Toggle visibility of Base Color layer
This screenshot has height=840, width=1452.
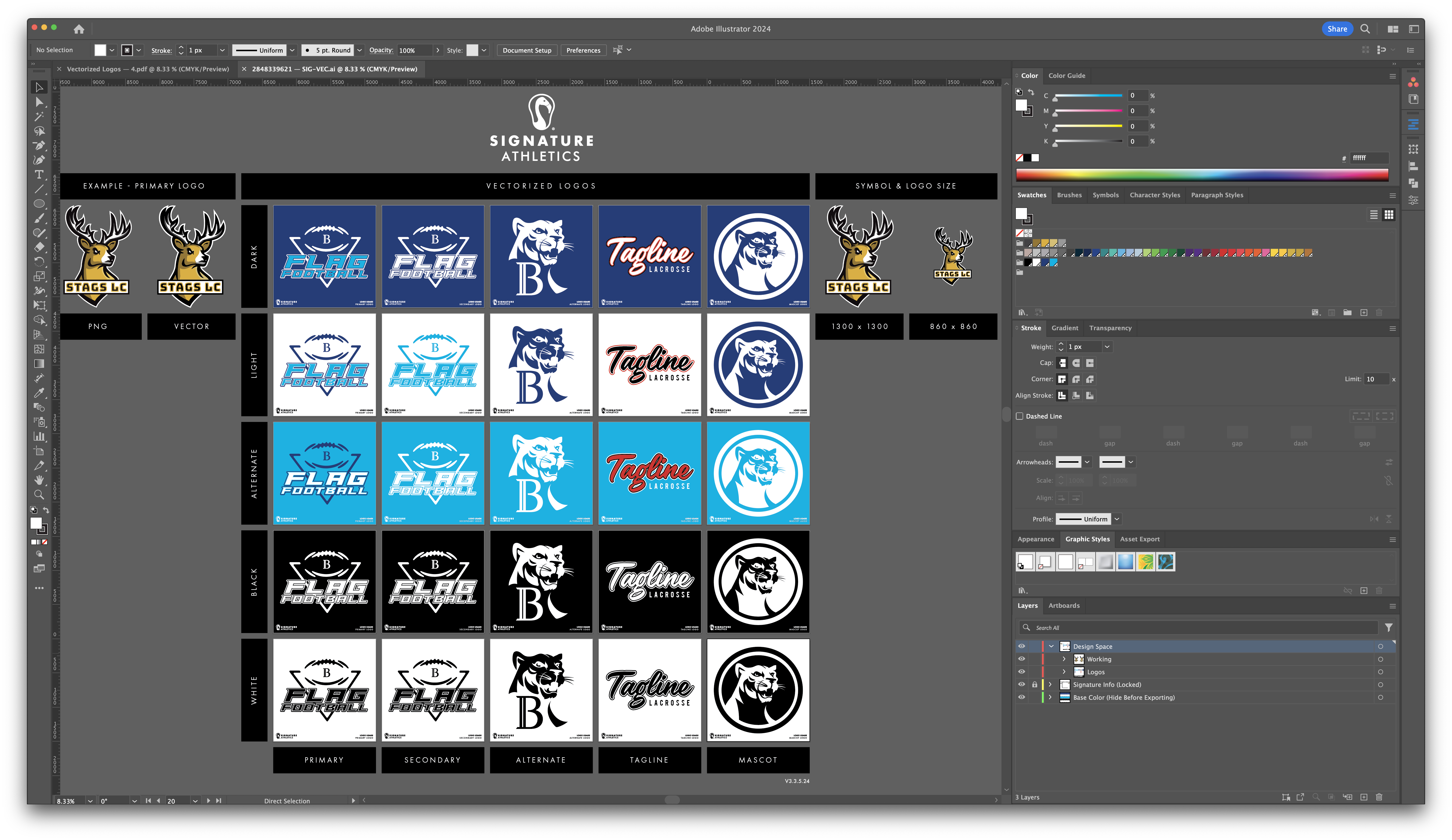tap(1022, 697)
